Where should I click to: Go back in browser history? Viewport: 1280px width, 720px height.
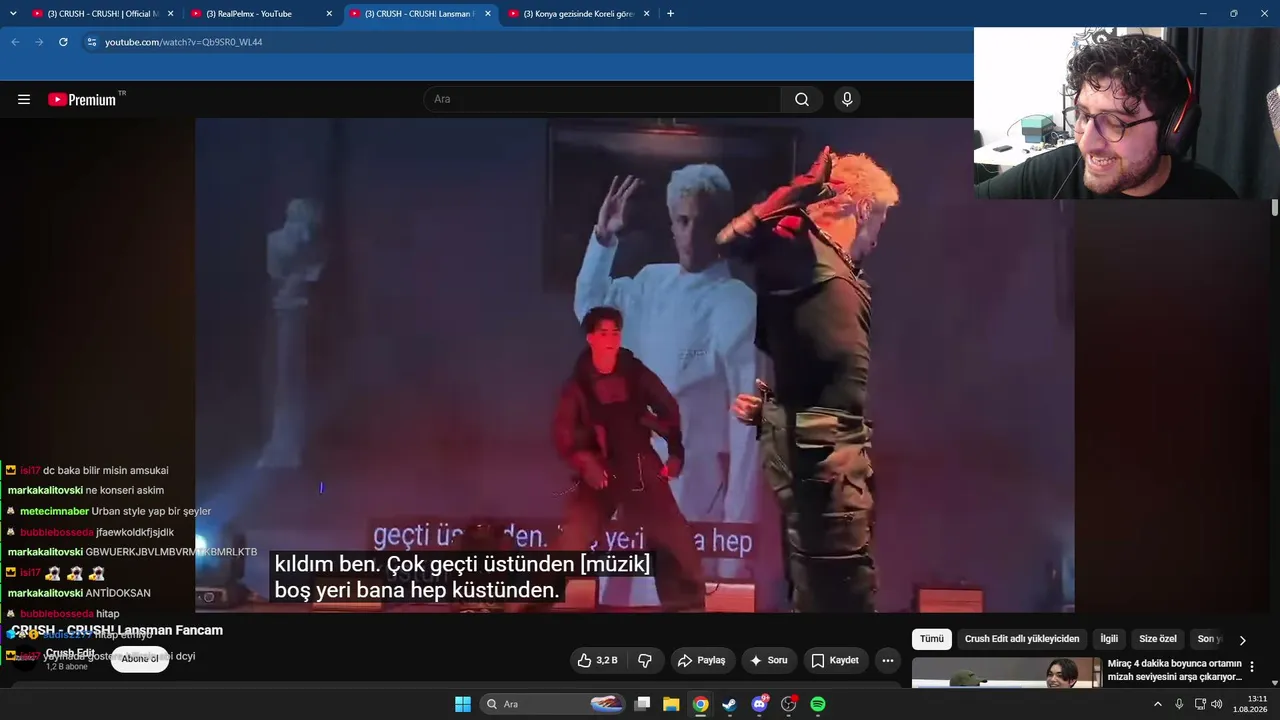click(15, 42)
